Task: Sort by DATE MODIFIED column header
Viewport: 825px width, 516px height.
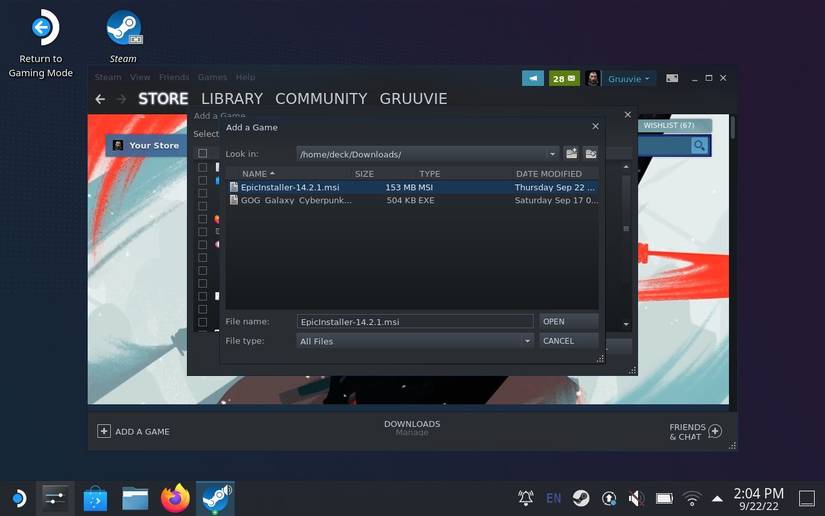Action: (x=549, y=174)
